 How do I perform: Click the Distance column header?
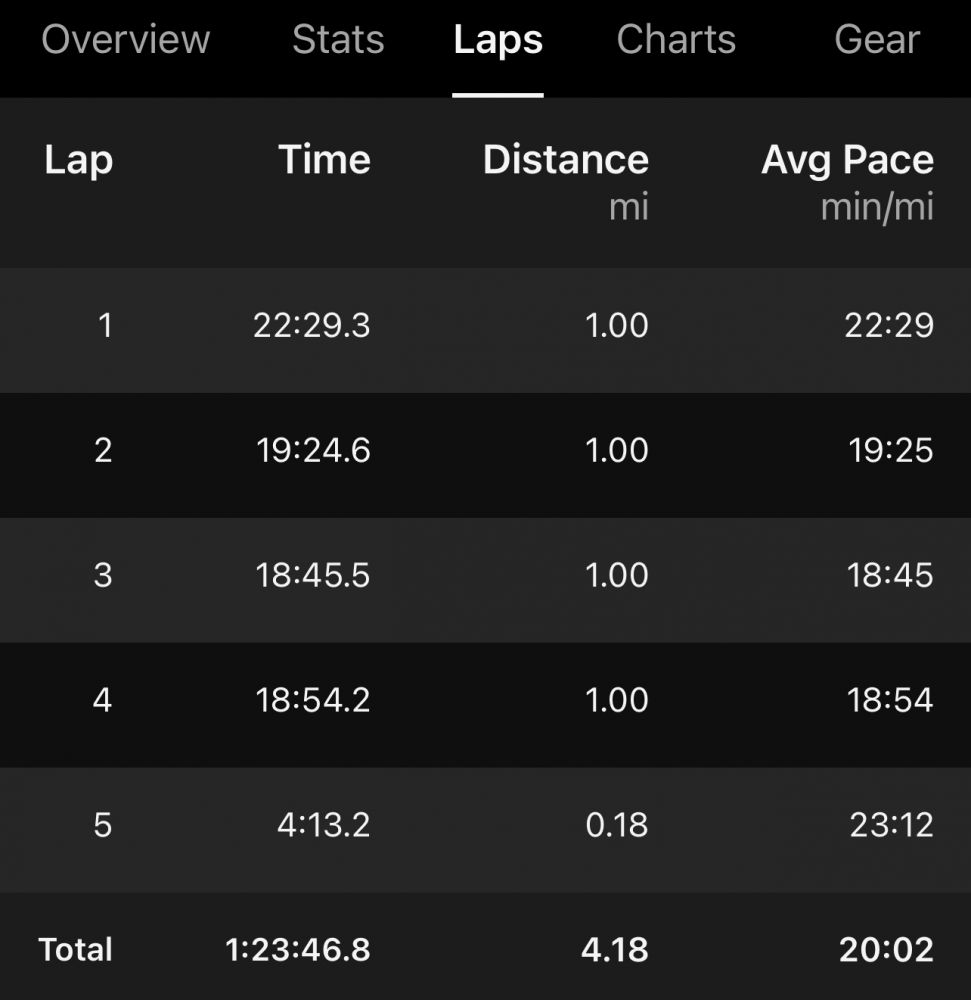565,160
